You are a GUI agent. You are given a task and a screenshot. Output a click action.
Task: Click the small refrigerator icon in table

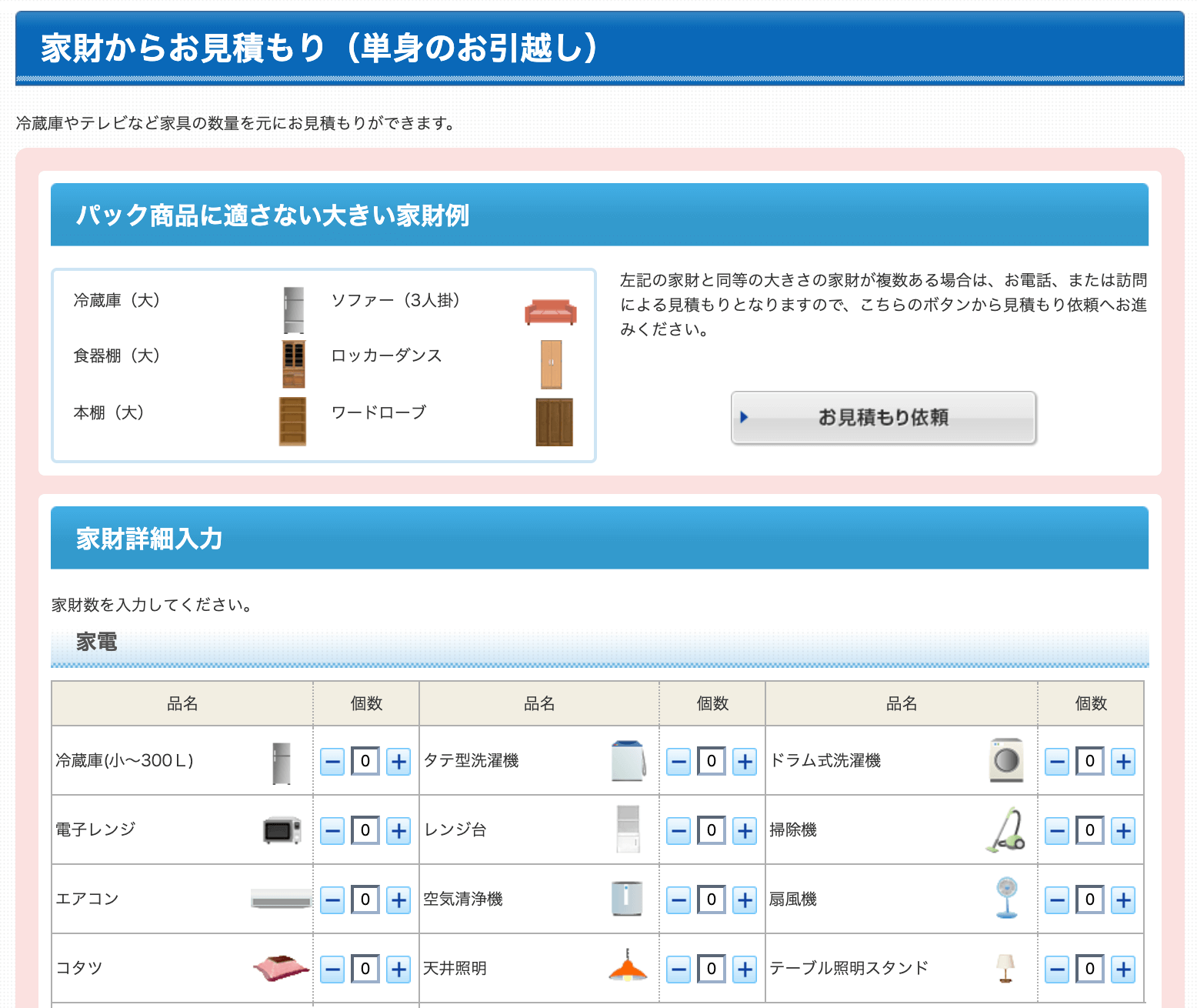282,763
